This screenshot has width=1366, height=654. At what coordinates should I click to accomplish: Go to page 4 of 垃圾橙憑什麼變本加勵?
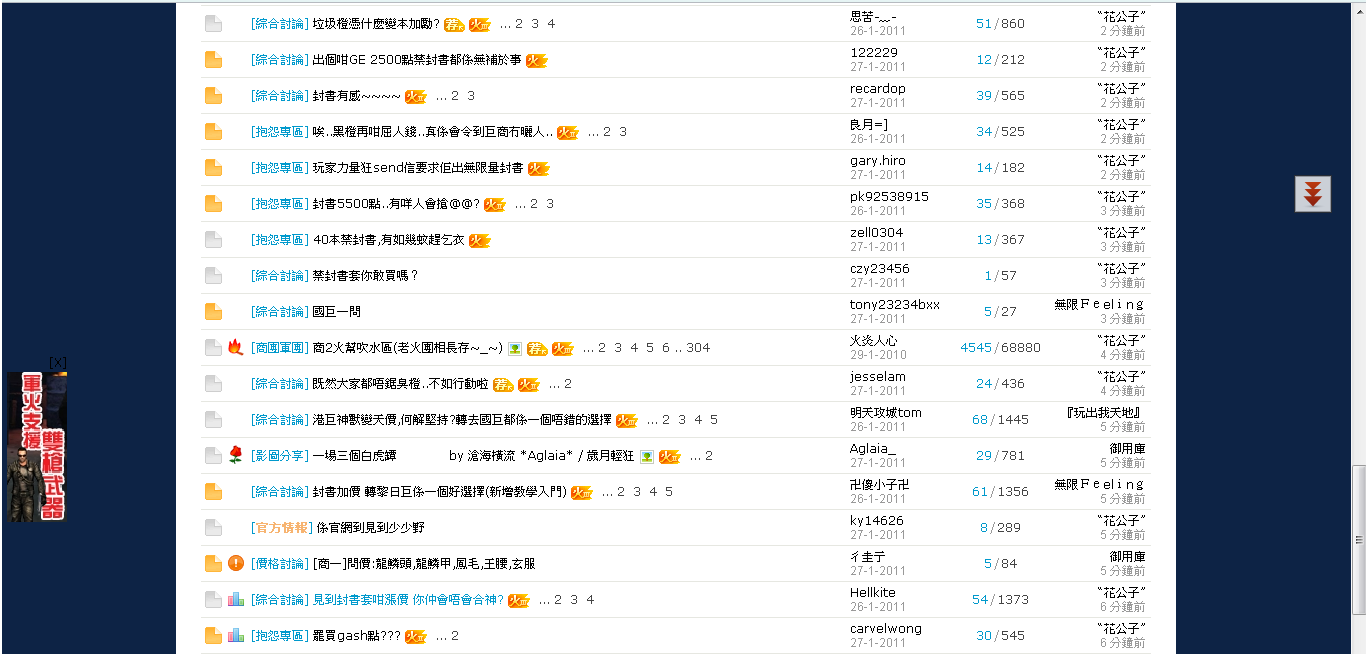[551, 24]
